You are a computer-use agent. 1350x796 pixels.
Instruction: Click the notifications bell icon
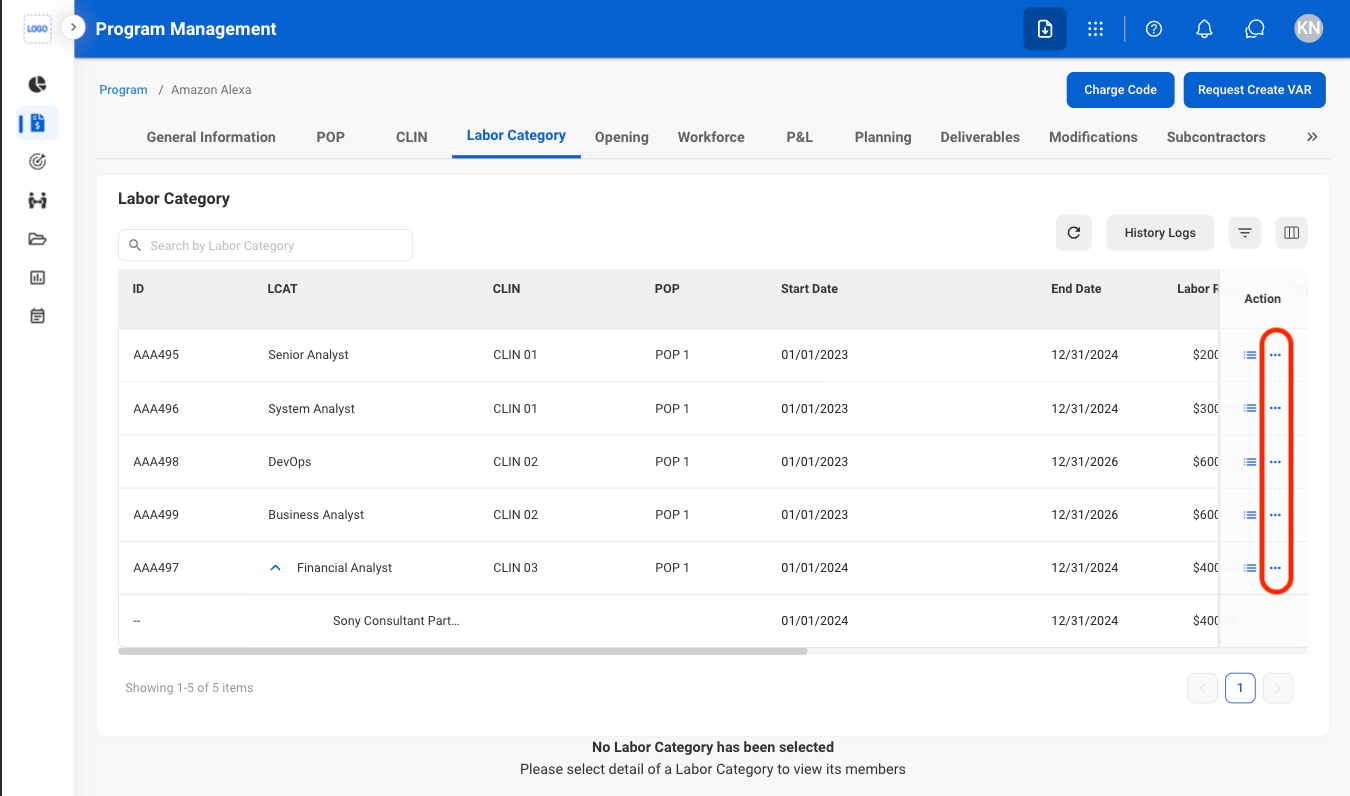pyautogui.click(x=1204, y=29)
